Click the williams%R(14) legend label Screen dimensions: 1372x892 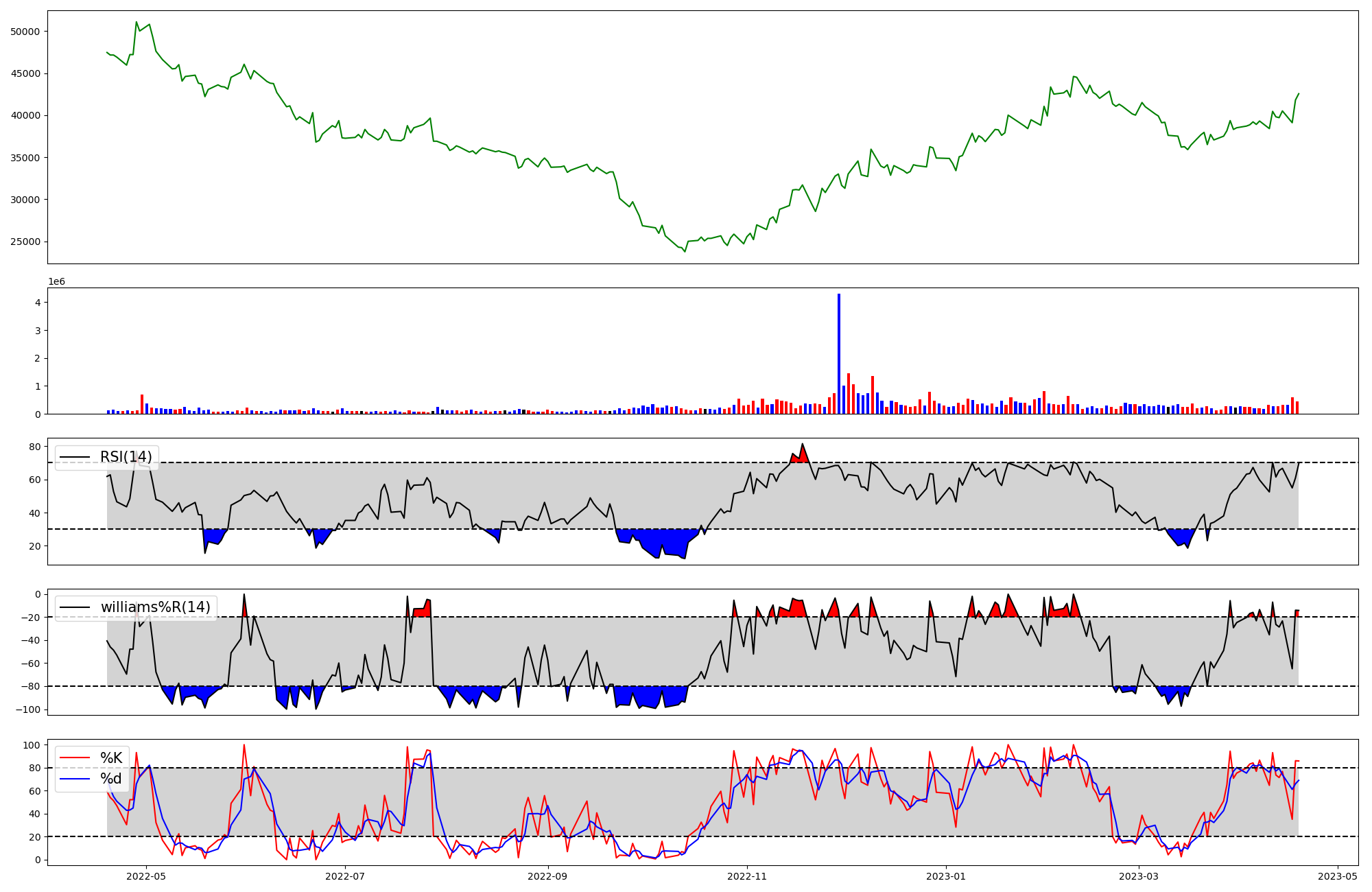(x=155, y=607)
